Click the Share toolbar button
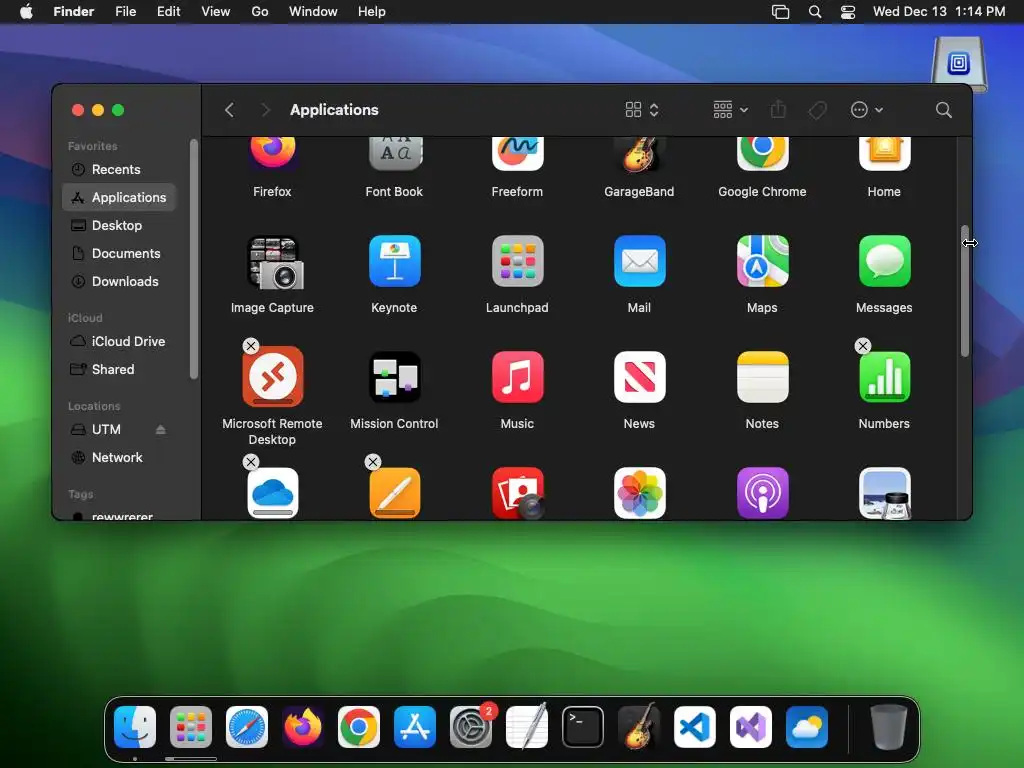 pos(778,110)
